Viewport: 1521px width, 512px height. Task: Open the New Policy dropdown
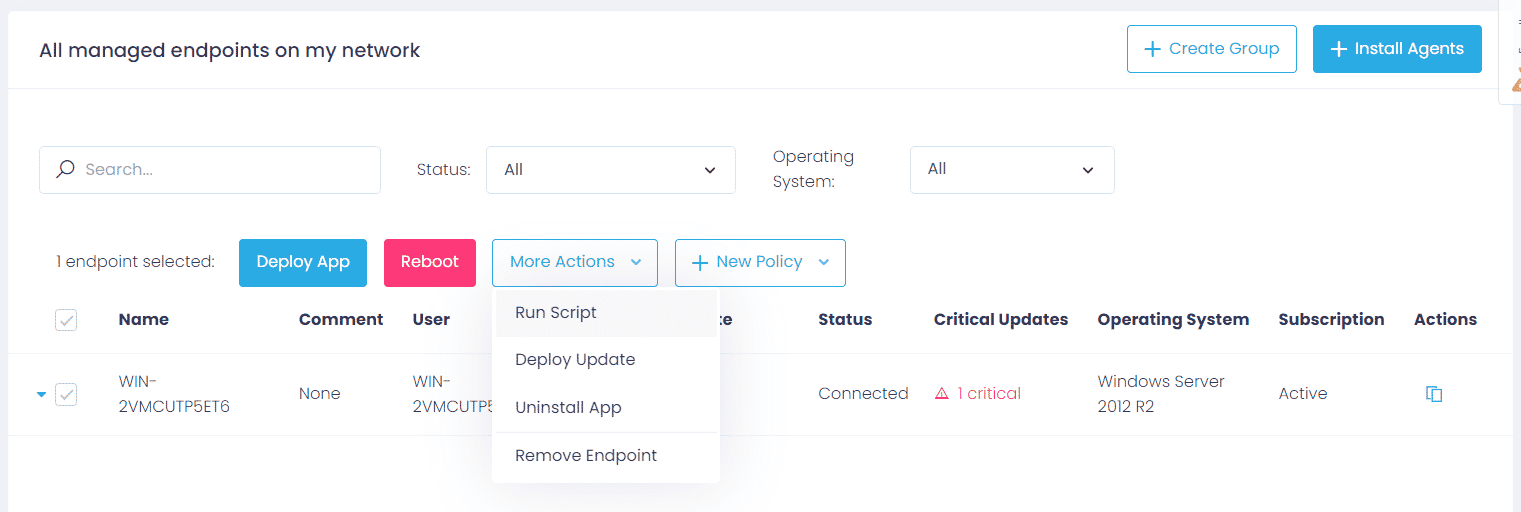tap(760, 262)
